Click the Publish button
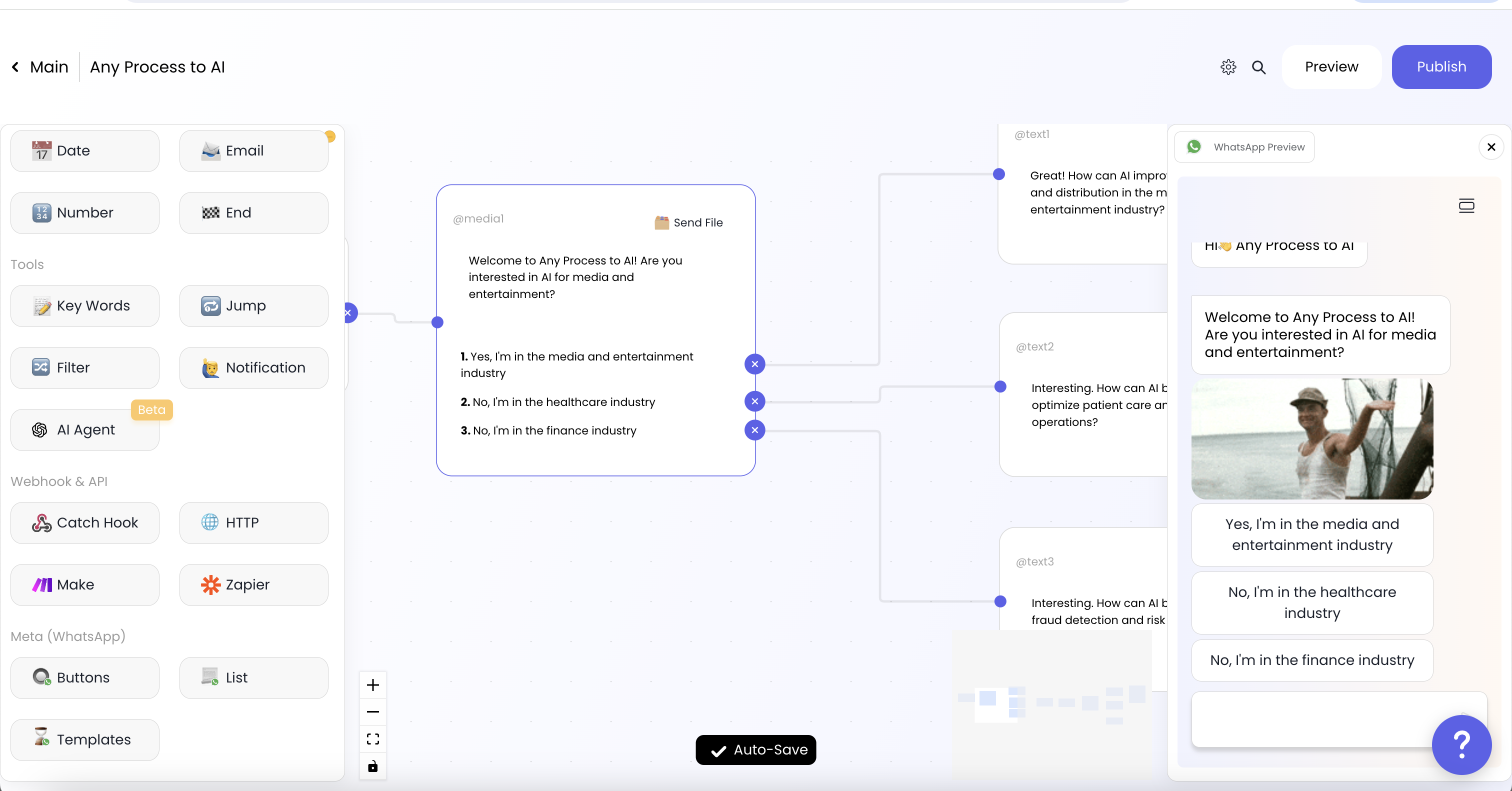The width and height of the screenshot is (1512, 791). 1441,67
